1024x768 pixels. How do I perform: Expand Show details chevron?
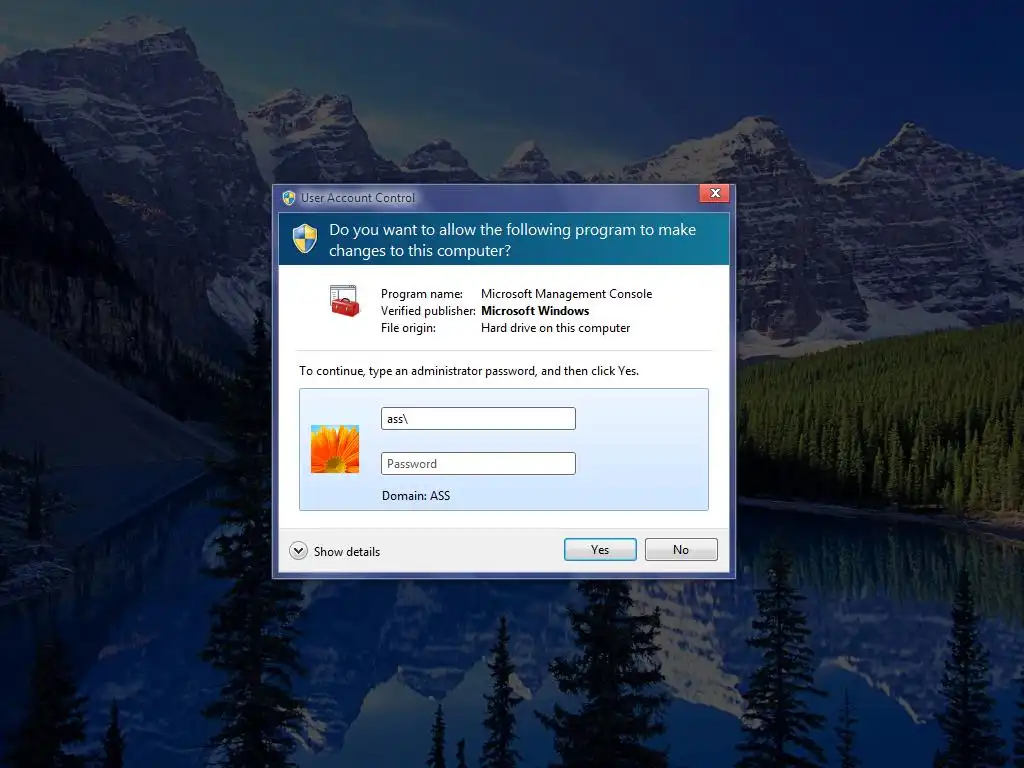click(298, 551)
